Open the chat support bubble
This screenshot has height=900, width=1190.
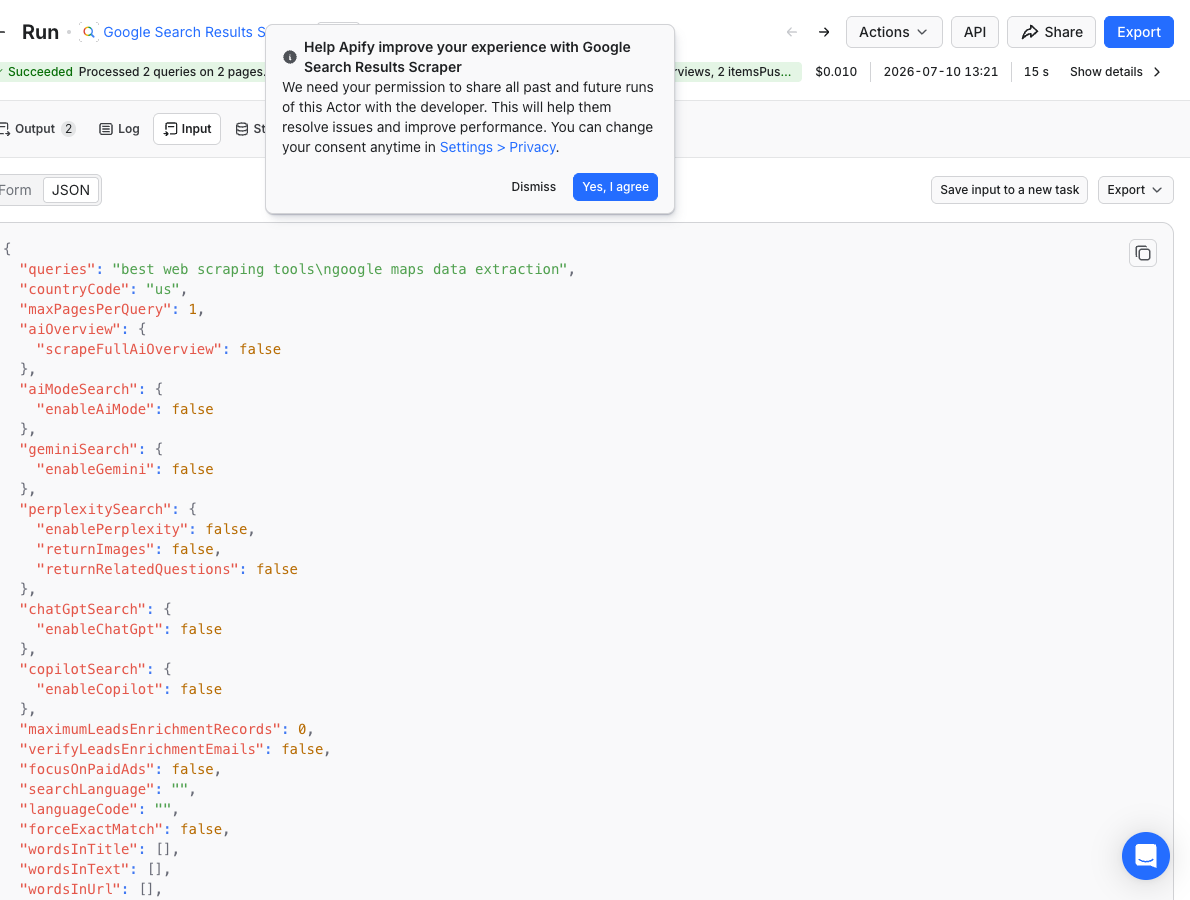(x=1145, y=855)
